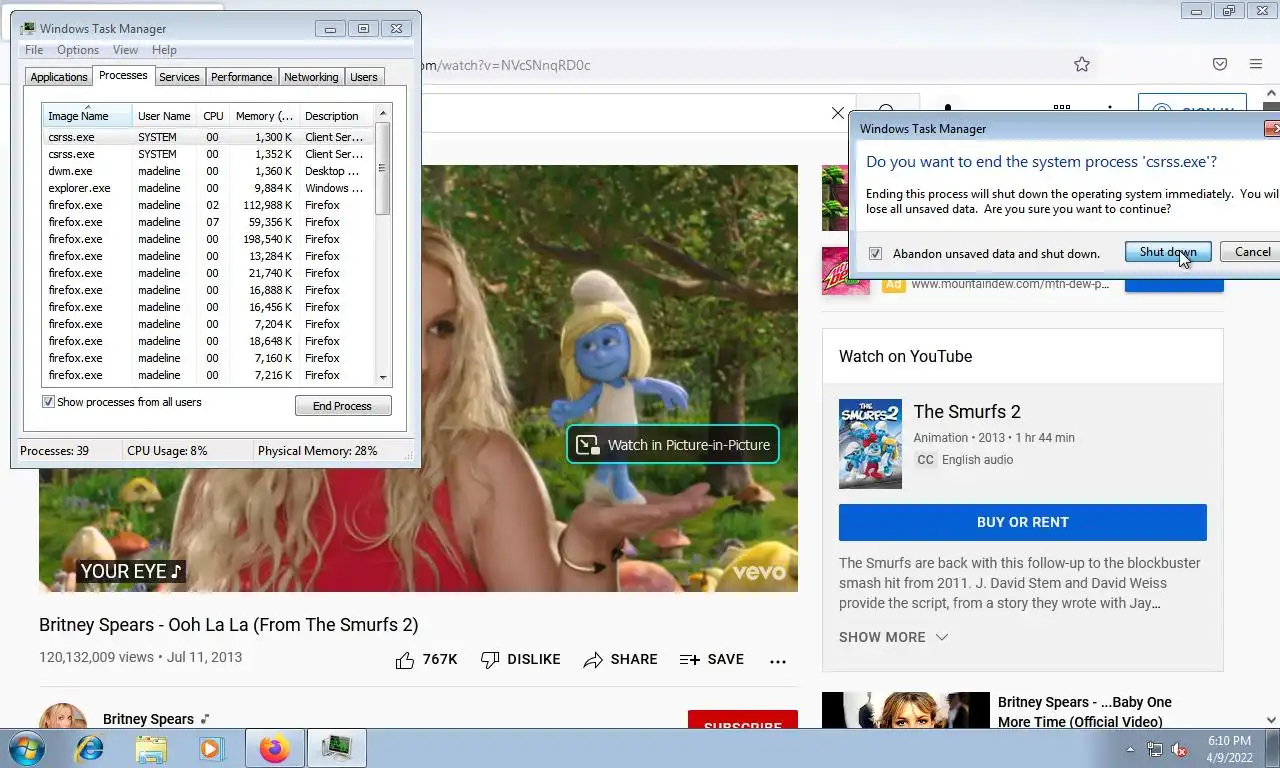1280x768 pixels.
Task: Select the dwm.exe process row
Action: click(x=207, y=171)
